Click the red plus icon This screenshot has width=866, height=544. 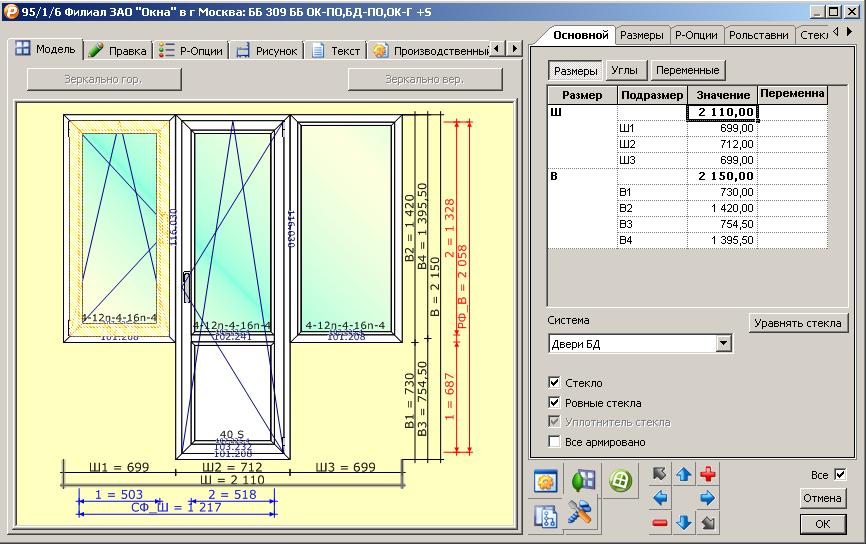point(707,474)
